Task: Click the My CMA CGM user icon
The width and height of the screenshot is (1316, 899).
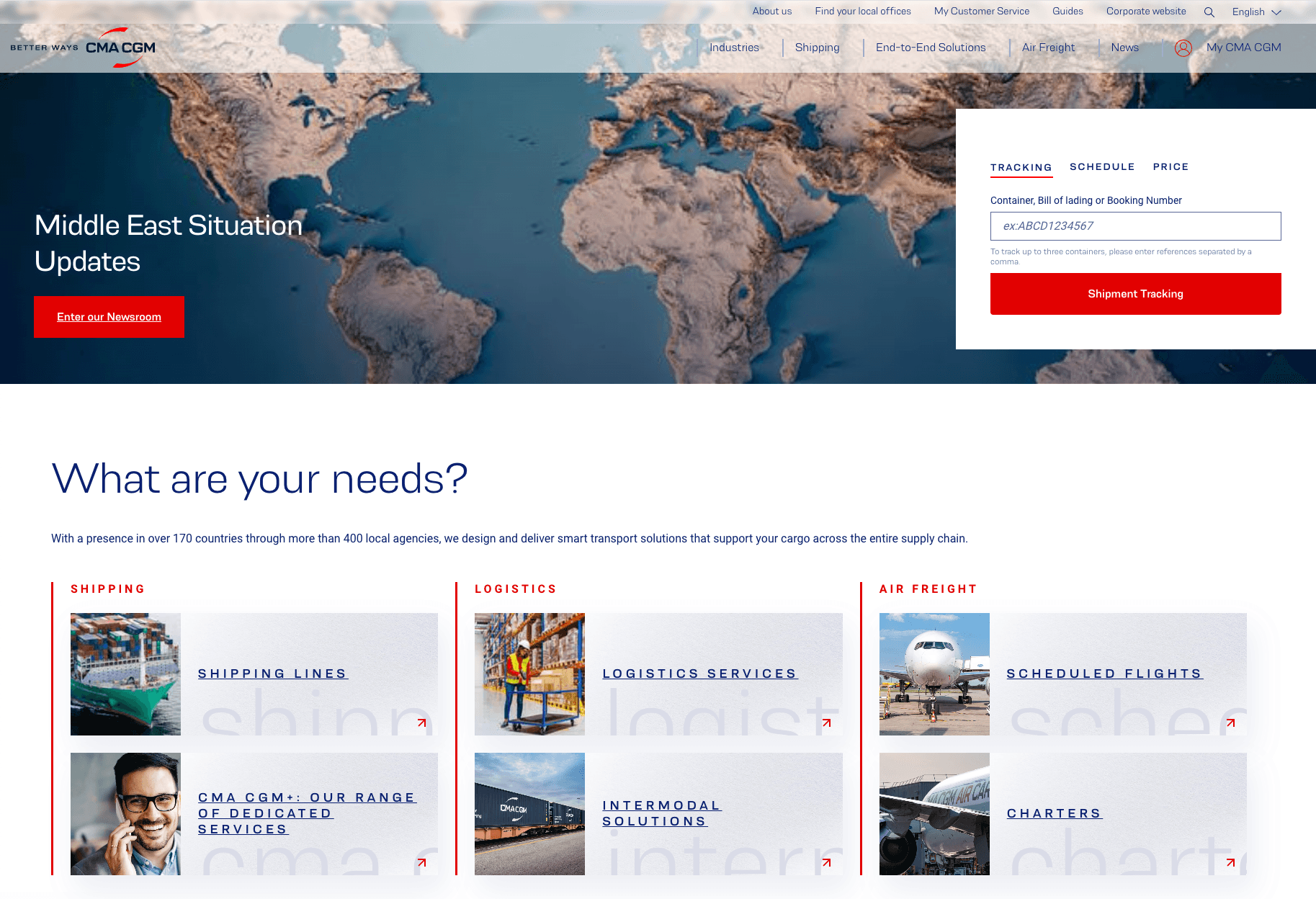Action: 1183,48
